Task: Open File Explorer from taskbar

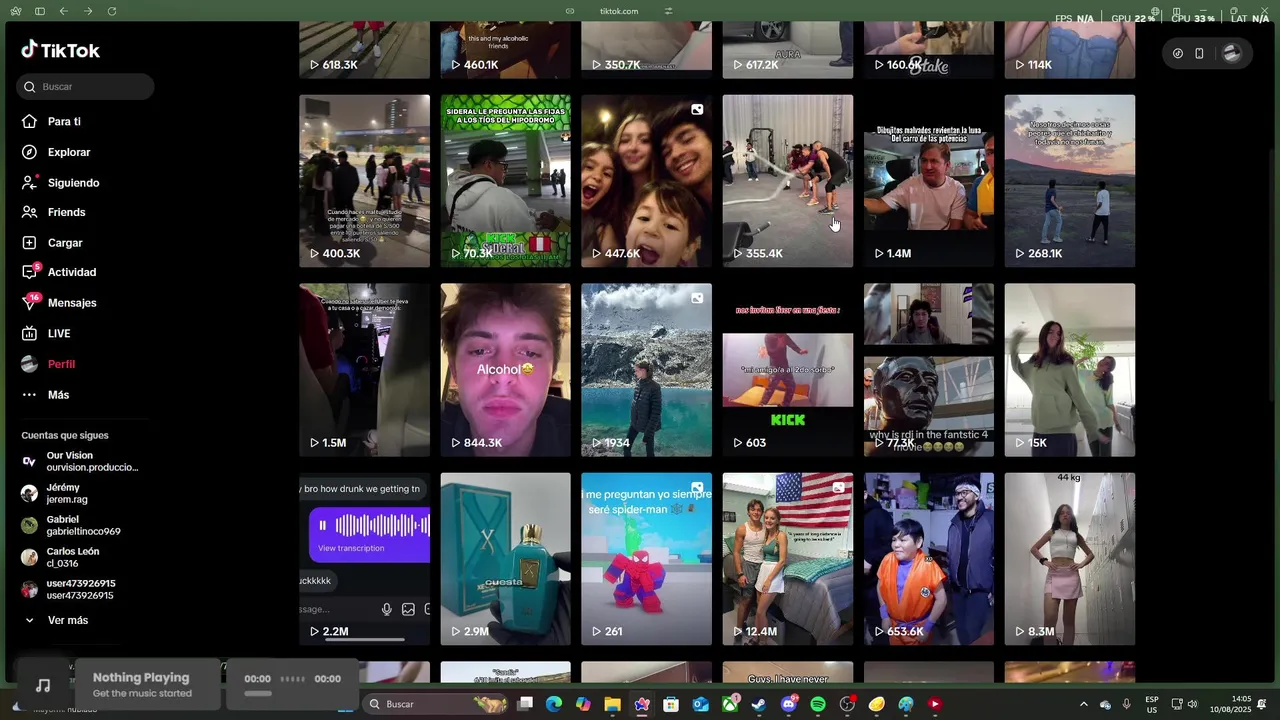Action: click(x=612, y=704)
